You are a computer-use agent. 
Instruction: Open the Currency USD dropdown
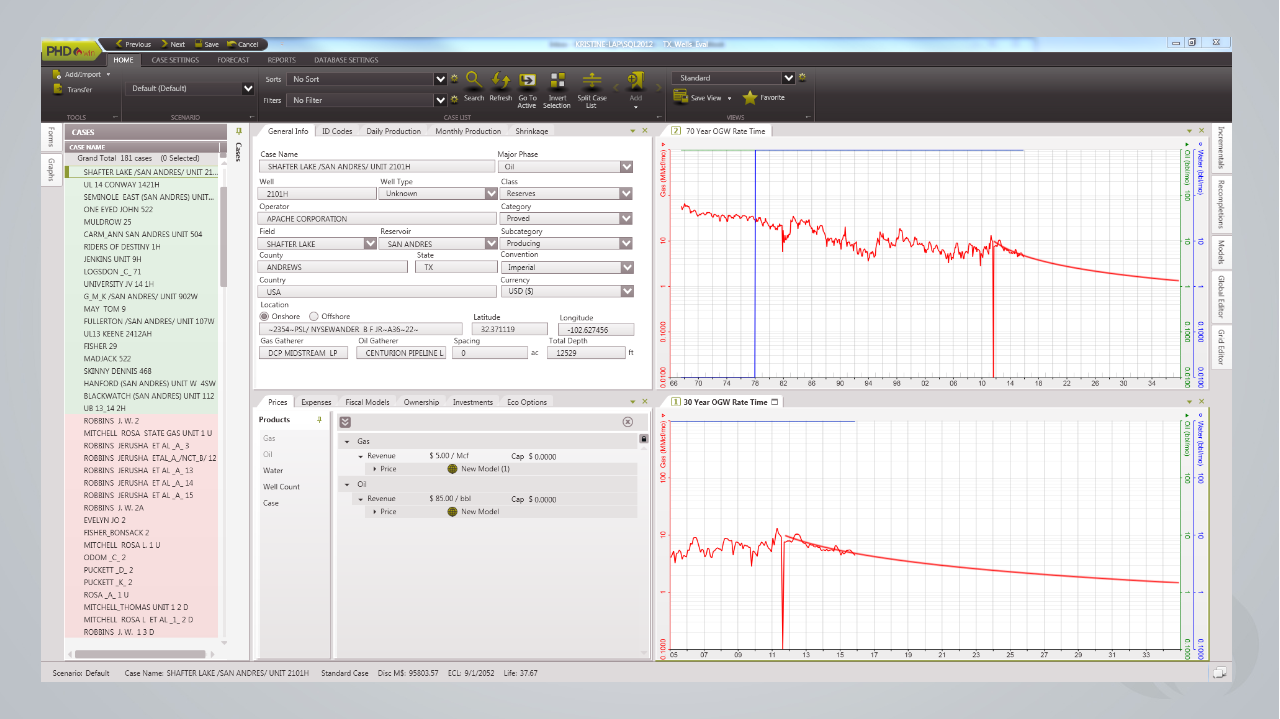[x=626, y=292]
